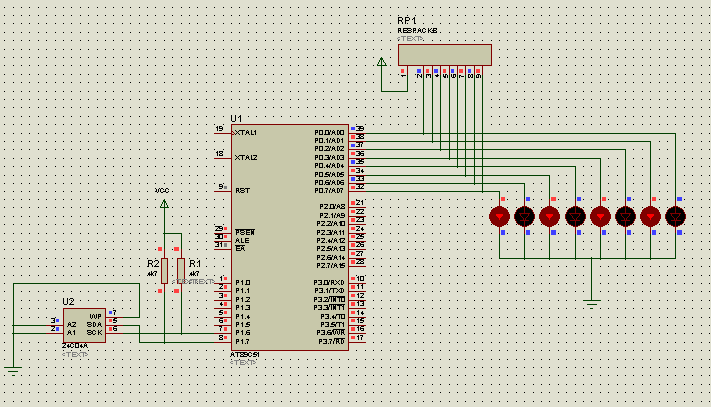Click the WP pin label on U2
Viewport: 711px width, 407px height.
[95, 316]
